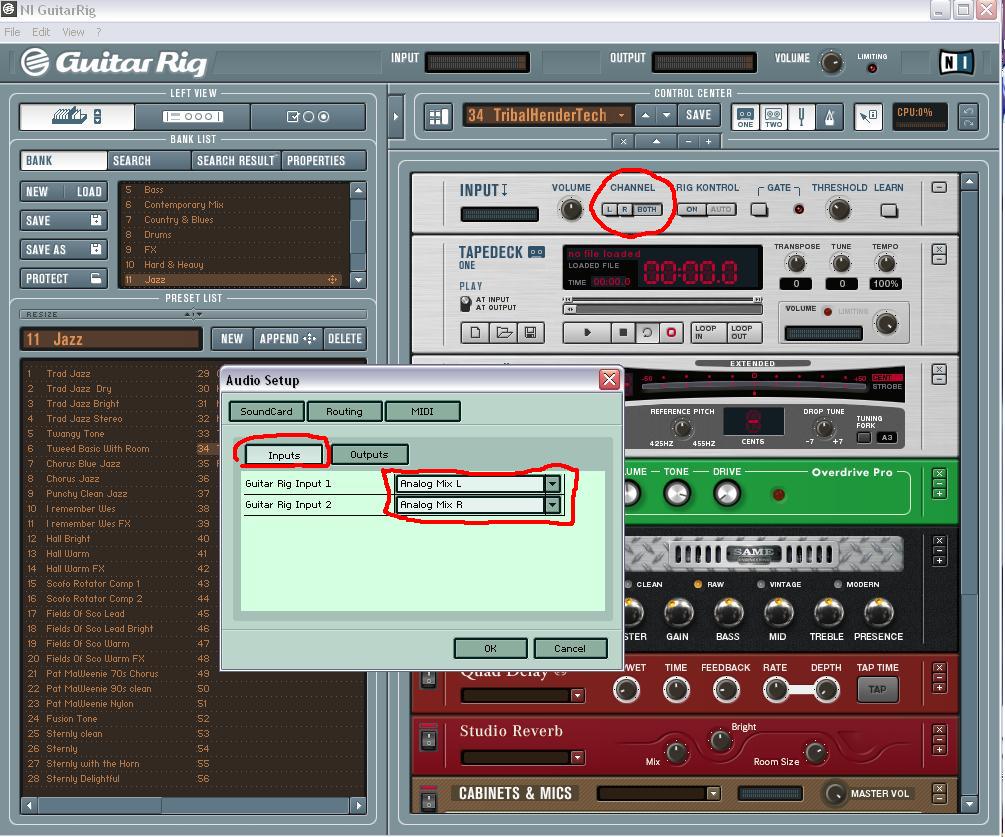
Task: Cancel the Audio Setup dialog
Action: [x=570, y=649]
